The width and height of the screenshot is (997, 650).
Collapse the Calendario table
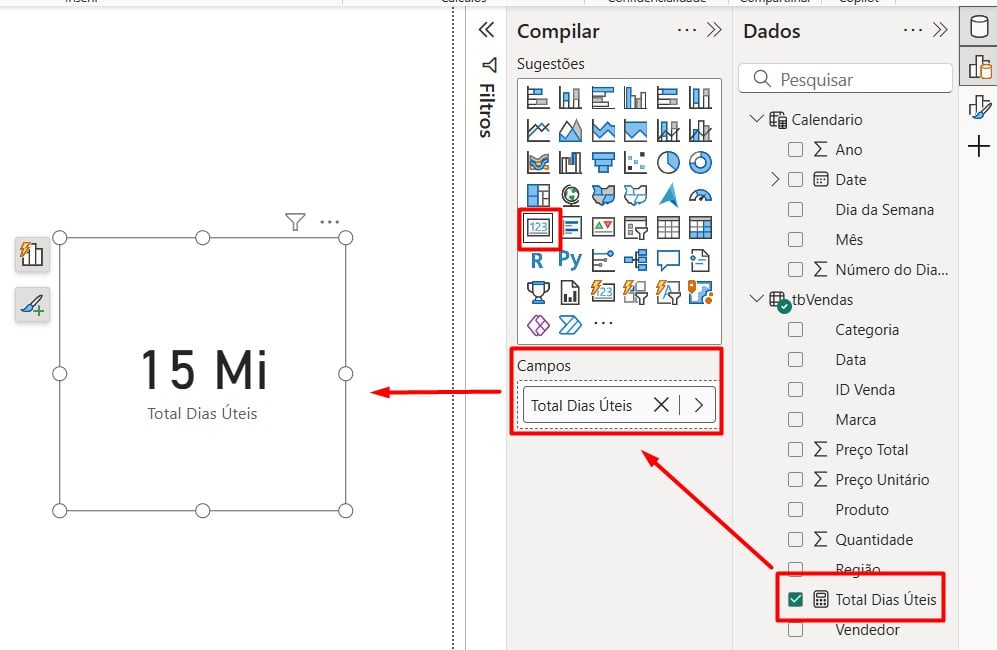[757, 118]
